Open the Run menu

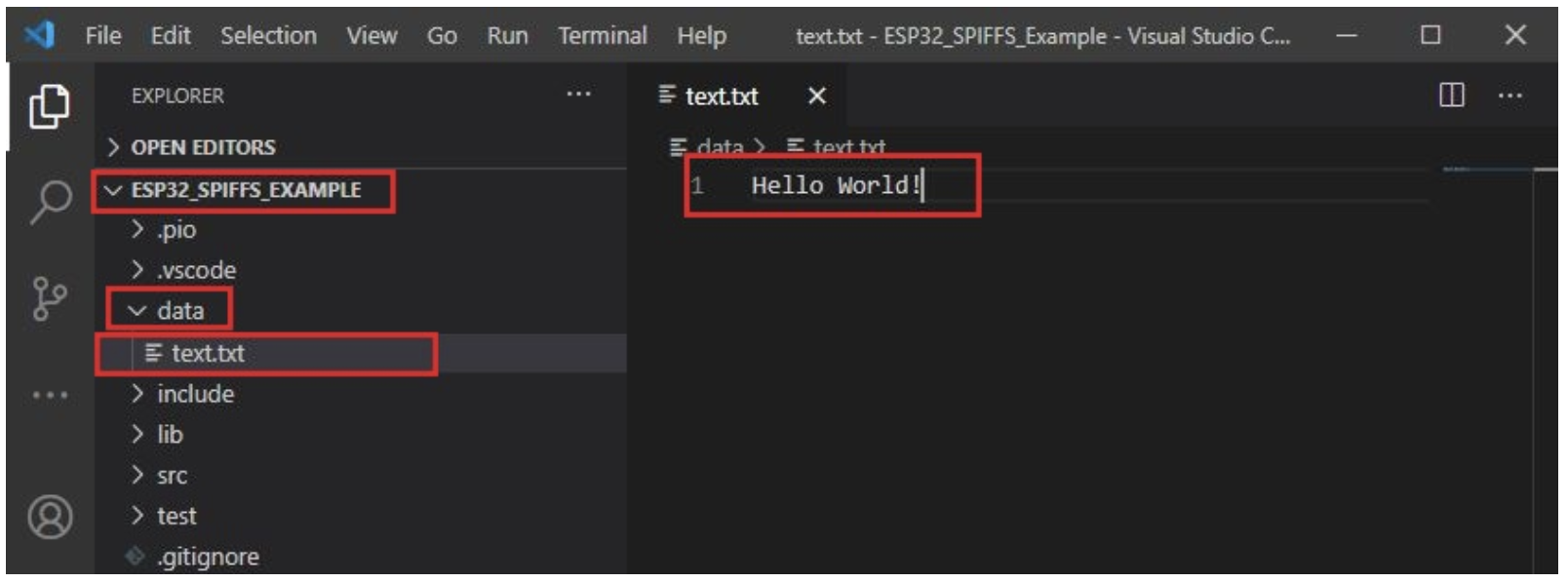point(507,36)
